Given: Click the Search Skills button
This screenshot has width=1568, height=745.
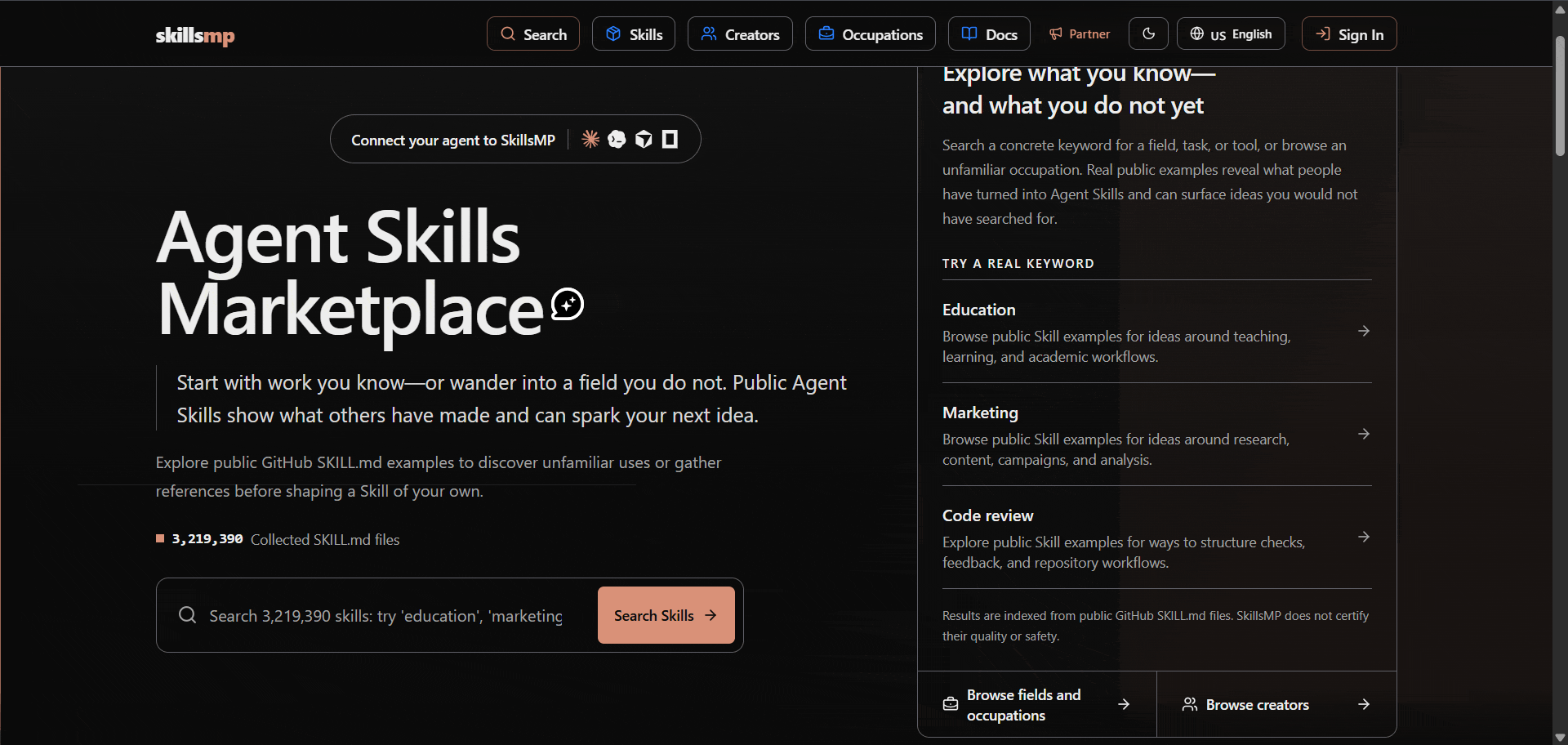Looking at the screenshot, I should 666,615.
